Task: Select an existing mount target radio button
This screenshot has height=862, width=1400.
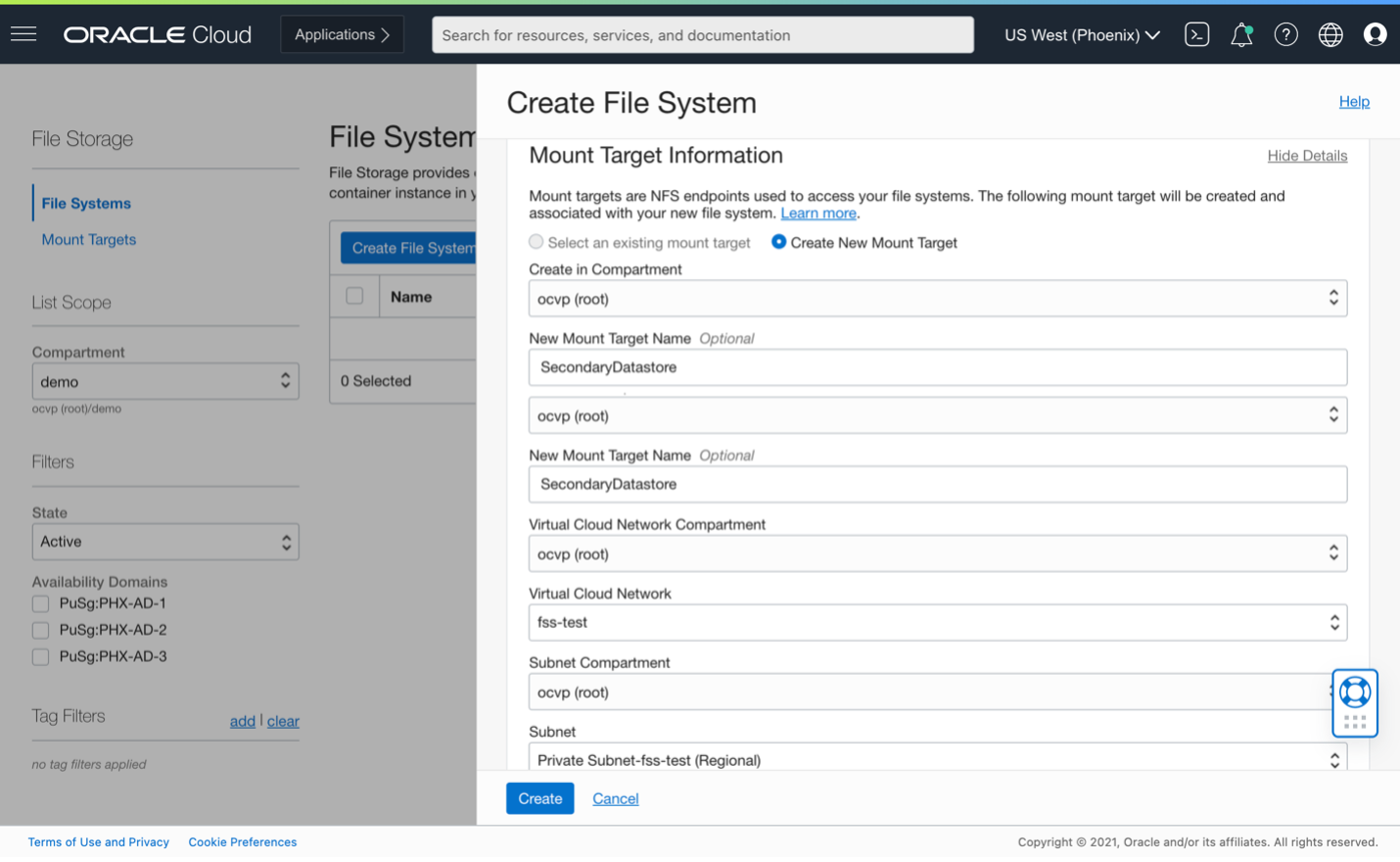Action: 537,241
